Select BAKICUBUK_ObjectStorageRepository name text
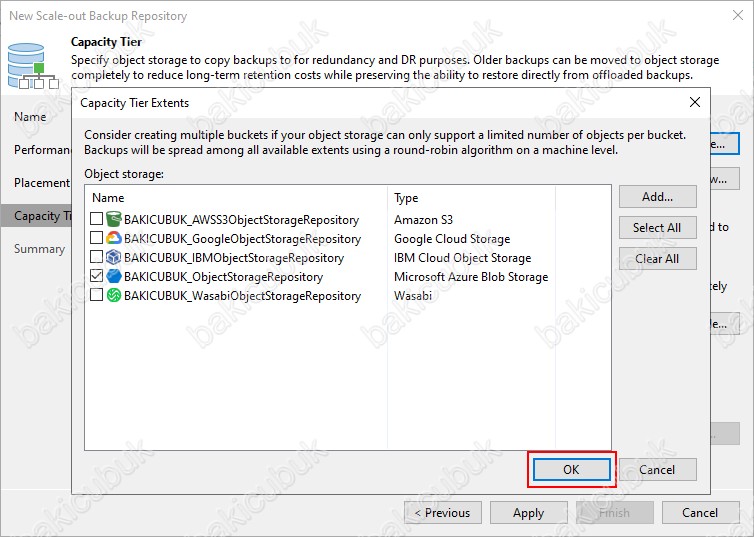This screenshot has height=537, width=754. click(x=224, y=277)
